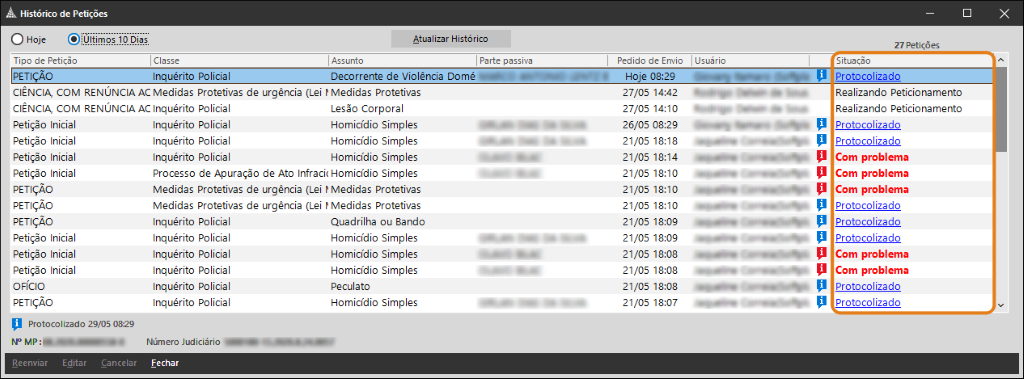The image size is (1024, 379).
Task: Click red alert icon on Processo de Apuração row
Action: pos(822,173)
